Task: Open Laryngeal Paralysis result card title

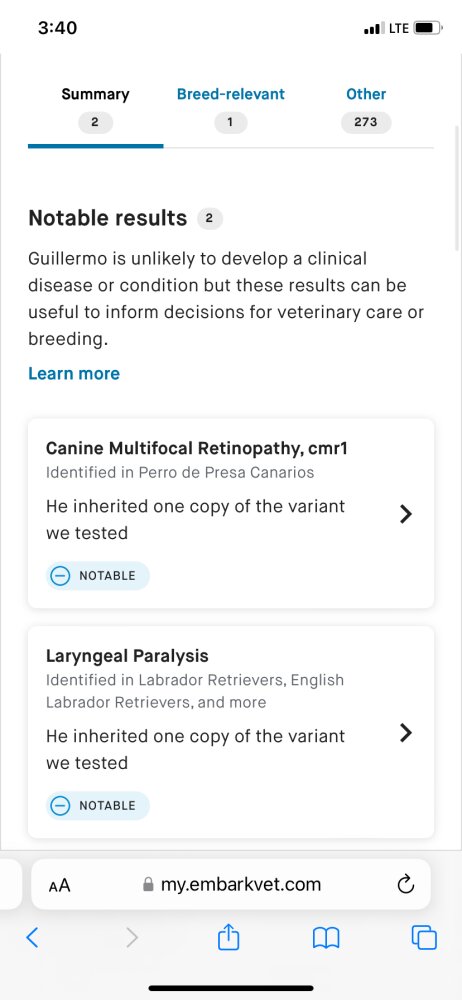Action: pos(127,656)
